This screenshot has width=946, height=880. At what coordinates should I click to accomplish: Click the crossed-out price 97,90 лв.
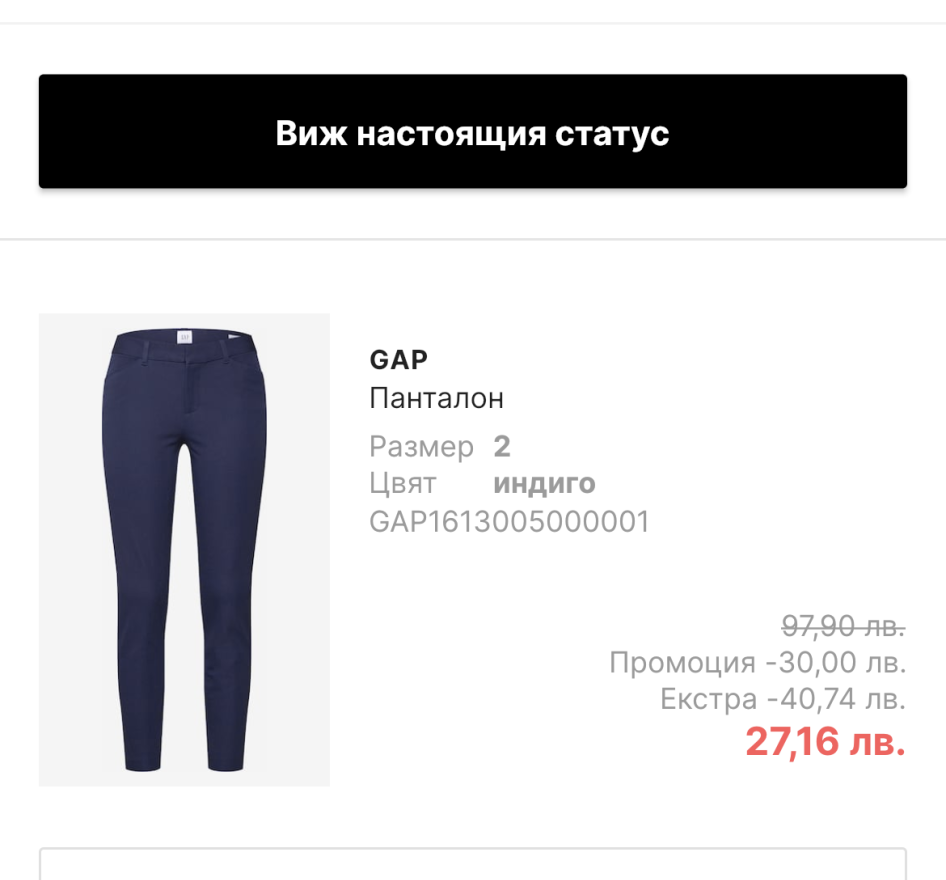click(x=843, y=625)
